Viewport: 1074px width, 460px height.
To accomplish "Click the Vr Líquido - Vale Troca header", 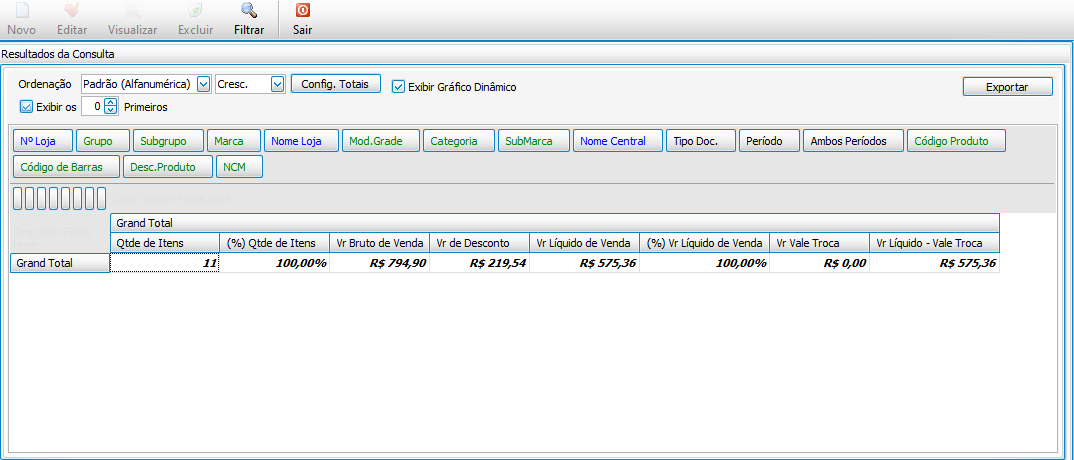I will click(x=934, y=243).
